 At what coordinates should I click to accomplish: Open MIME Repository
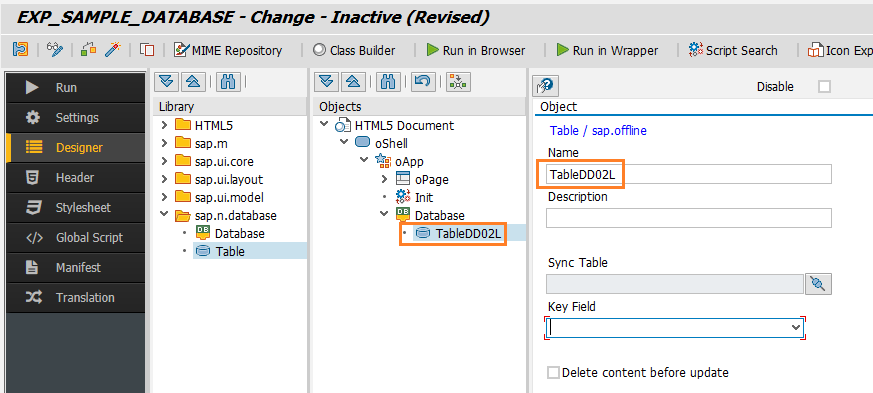pos(228,50)
